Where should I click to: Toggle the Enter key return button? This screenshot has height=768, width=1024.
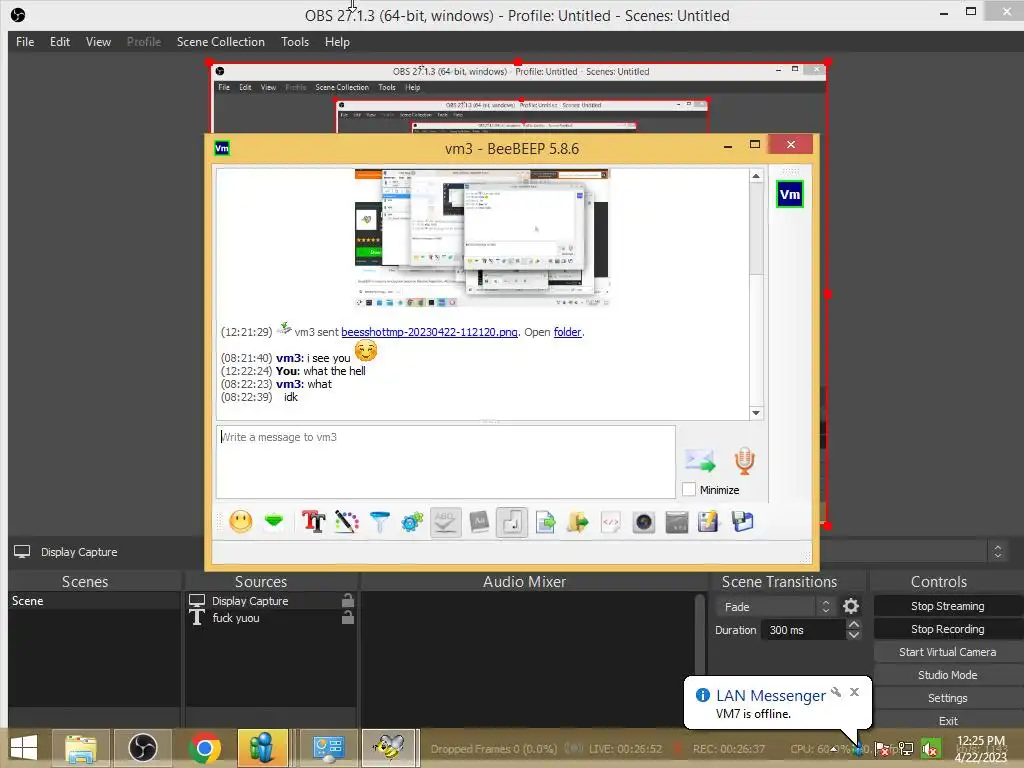click(512, 522)
